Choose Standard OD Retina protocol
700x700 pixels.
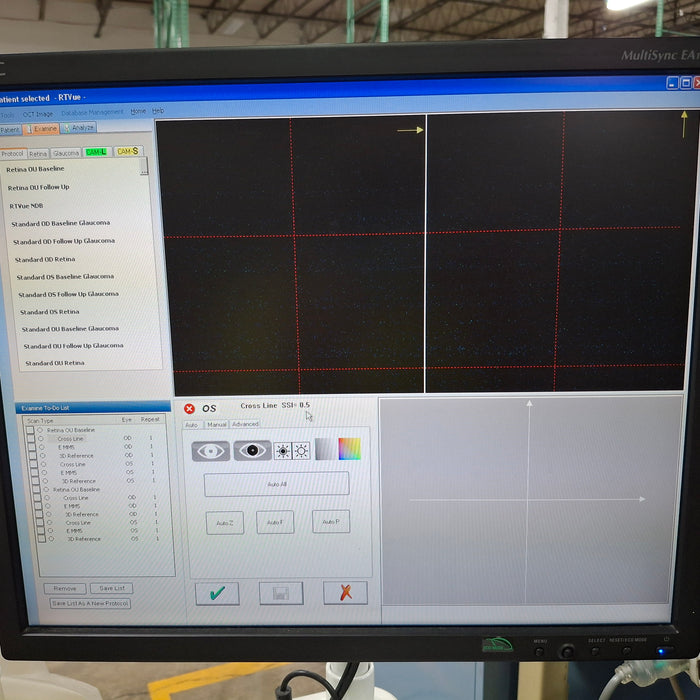(45, 259)
